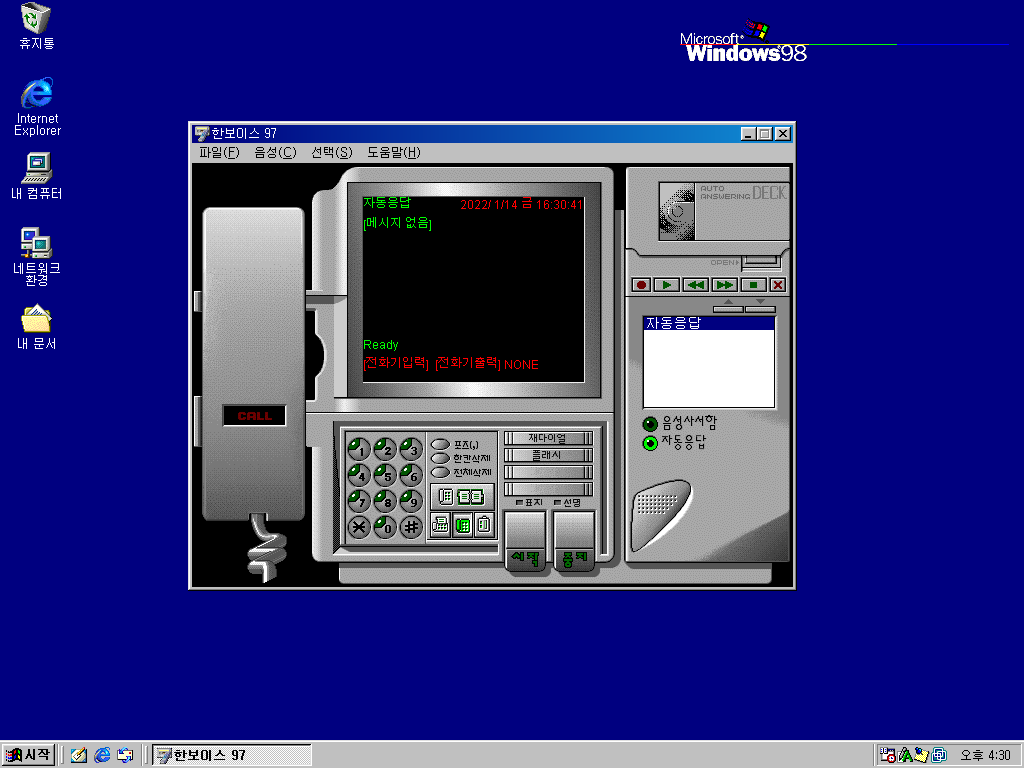The width and height of the screenshot is (1024, 768).
Task: Select the green telephone mode icon
Action: (462, 524)
